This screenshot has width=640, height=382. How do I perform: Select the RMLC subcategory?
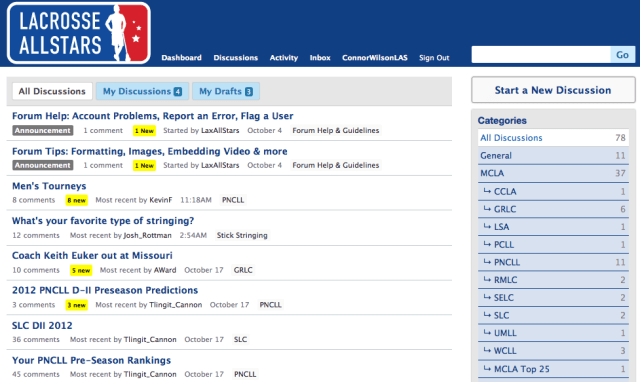click(553, 280)
